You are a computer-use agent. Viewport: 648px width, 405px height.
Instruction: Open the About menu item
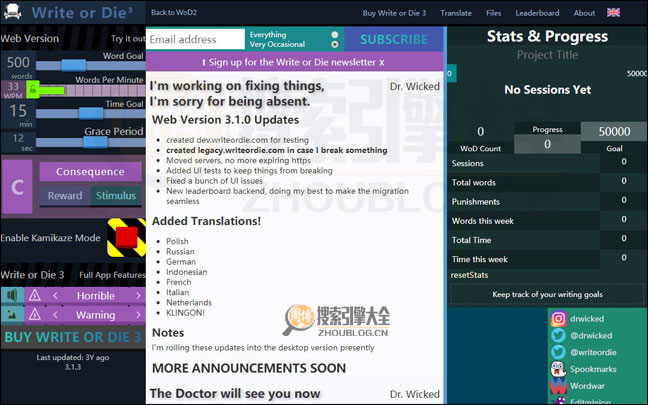click(584, 13)
